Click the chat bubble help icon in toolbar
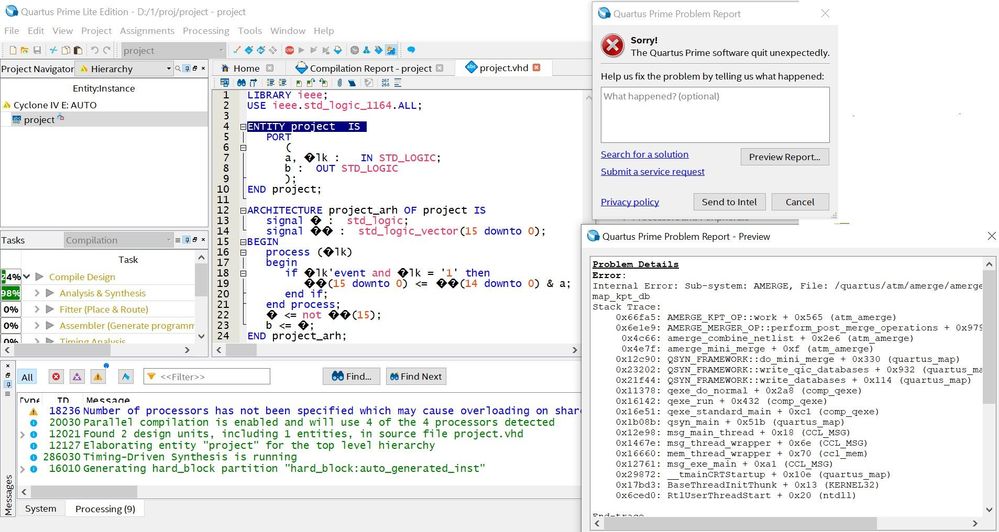The image size is (999, 532). 411,50
